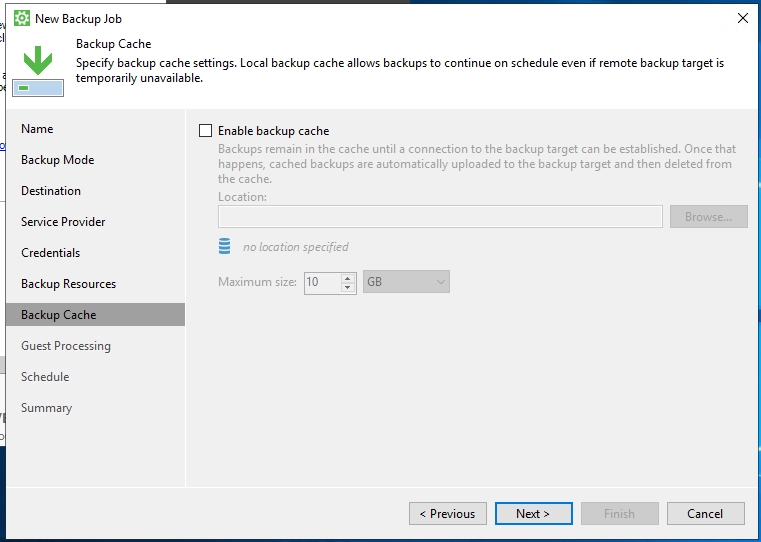Close the New Backup Job dialog

tap(742, 18)
